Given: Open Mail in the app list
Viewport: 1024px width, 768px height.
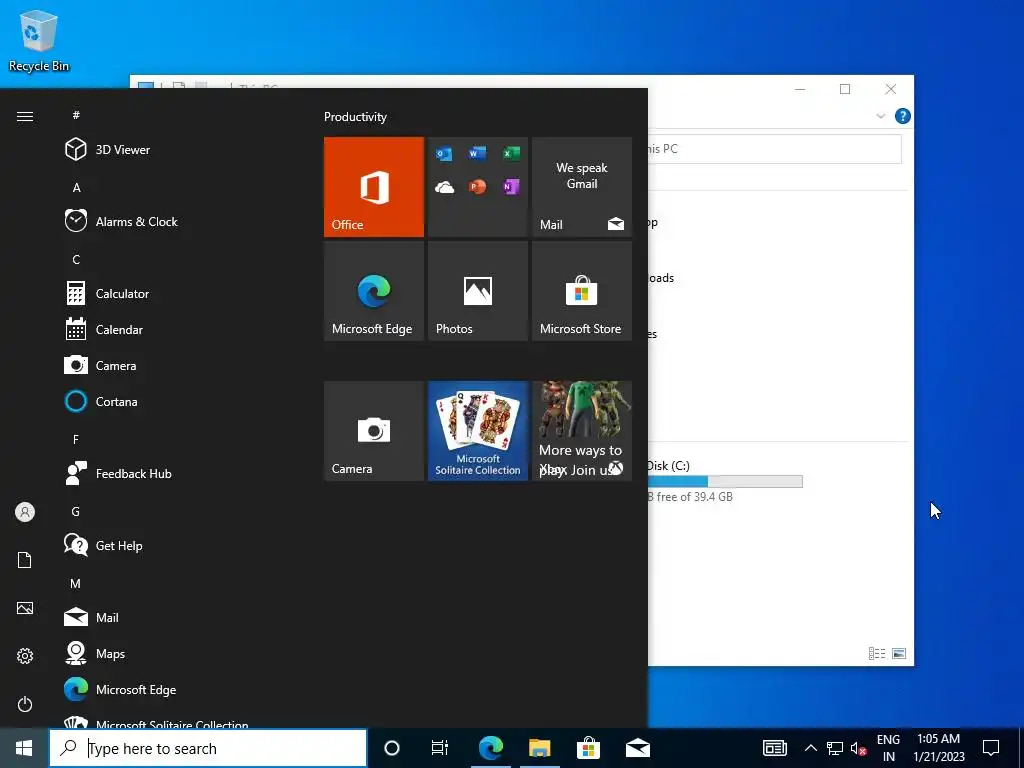Looking at the screenshot, I should coord(91,617).
